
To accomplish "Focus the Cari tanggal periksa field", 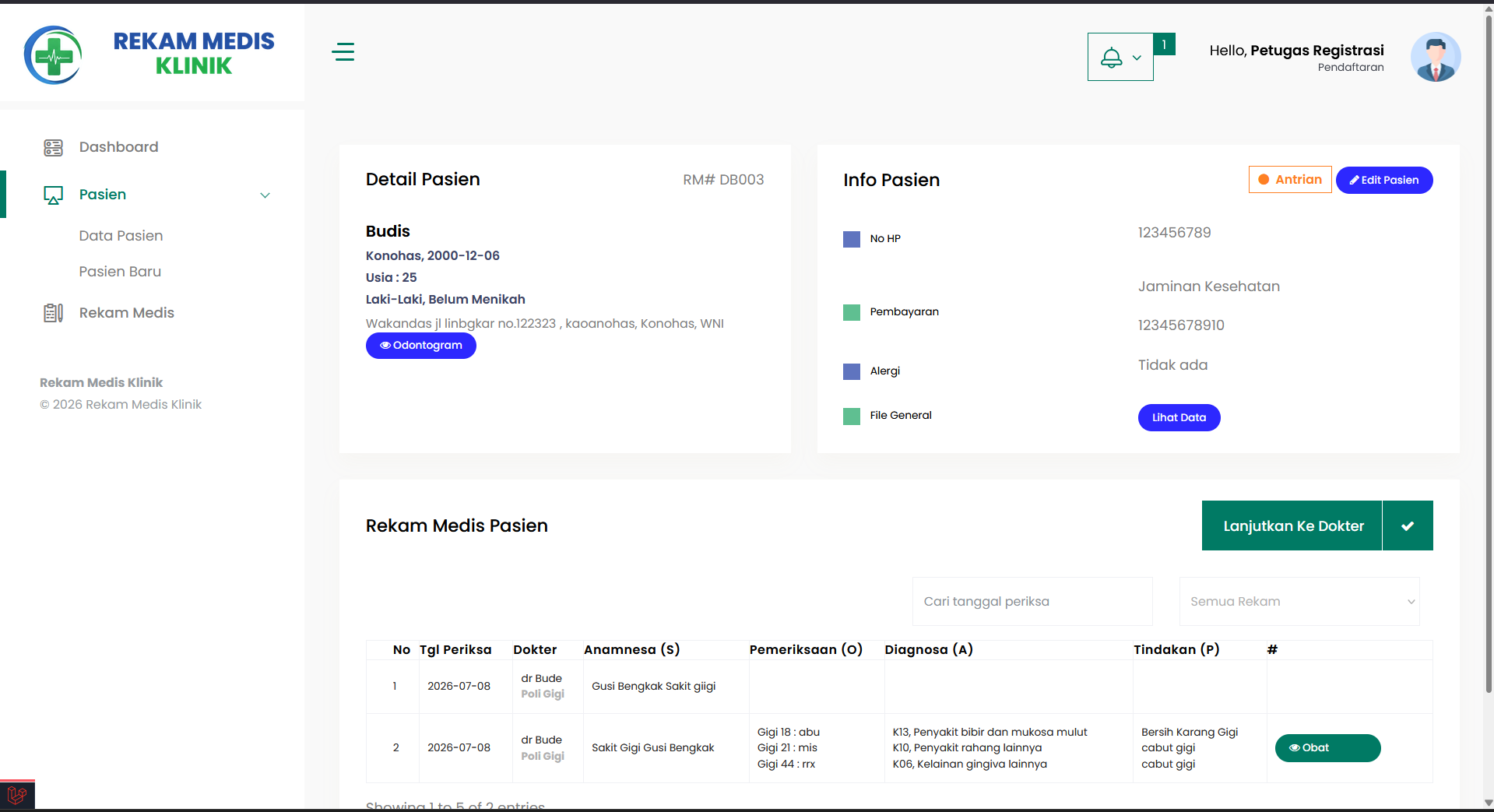I will (1032, 601).
